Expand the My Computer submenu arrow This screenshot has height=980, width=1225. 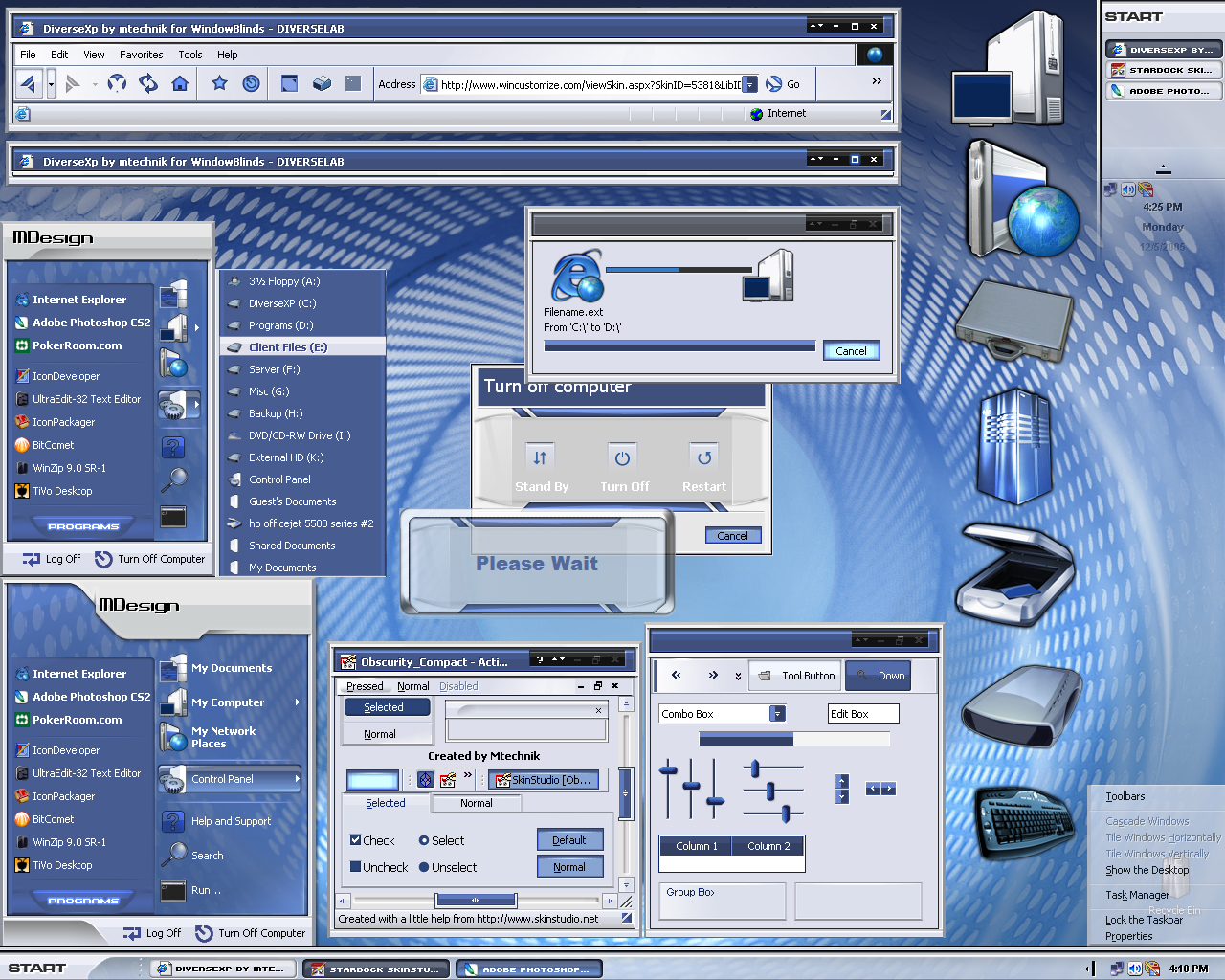[x=298, y=702]
